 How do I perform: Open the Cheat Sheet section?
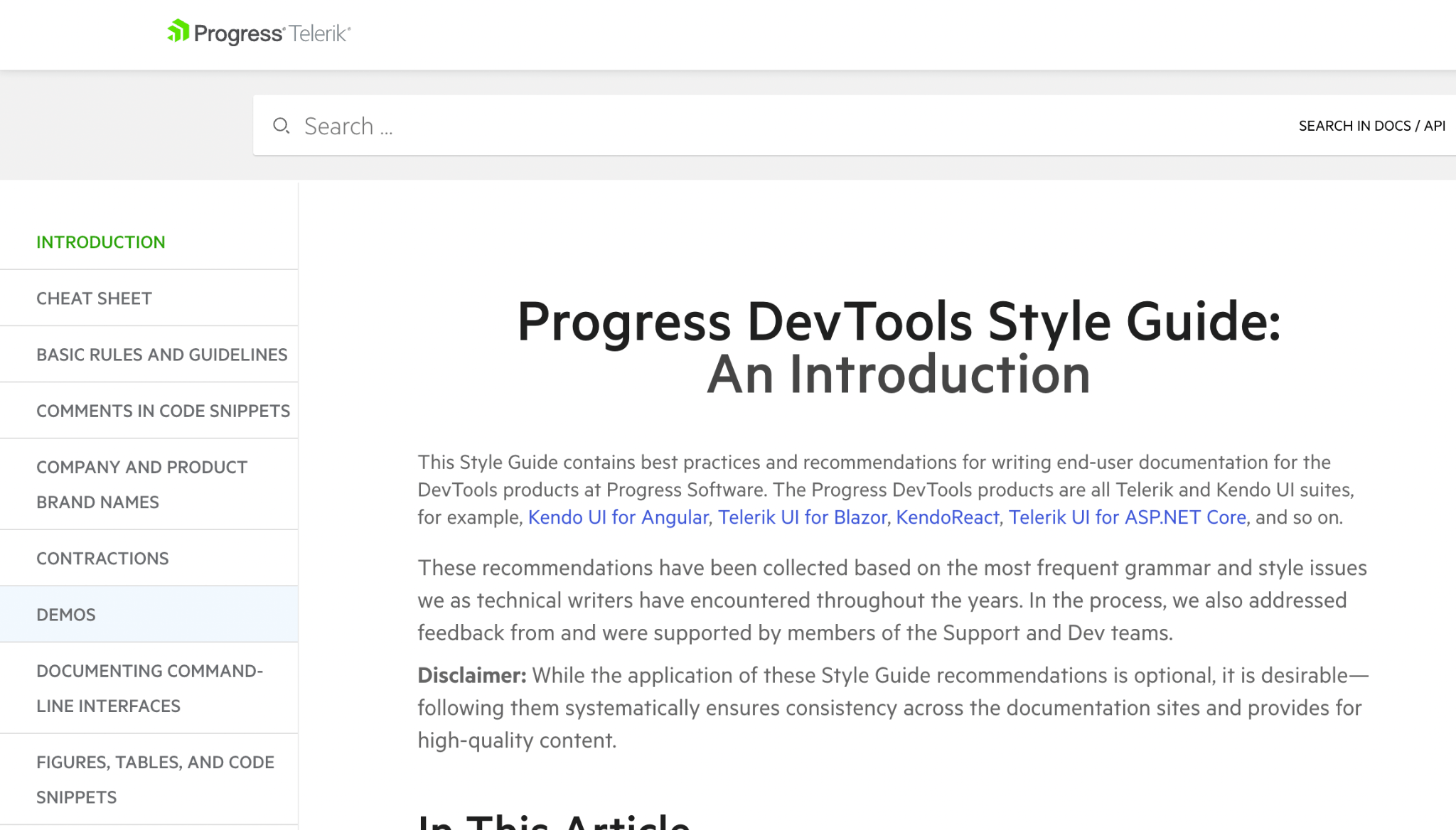tap(94, 298)
